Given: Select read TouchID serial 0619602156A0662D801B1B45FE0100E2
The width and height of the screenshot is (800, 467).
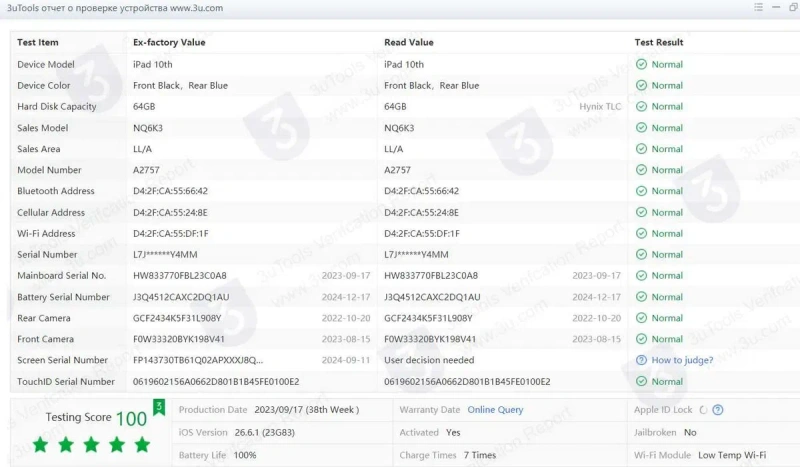Looking at the screenshot, I should coord(467,382).
